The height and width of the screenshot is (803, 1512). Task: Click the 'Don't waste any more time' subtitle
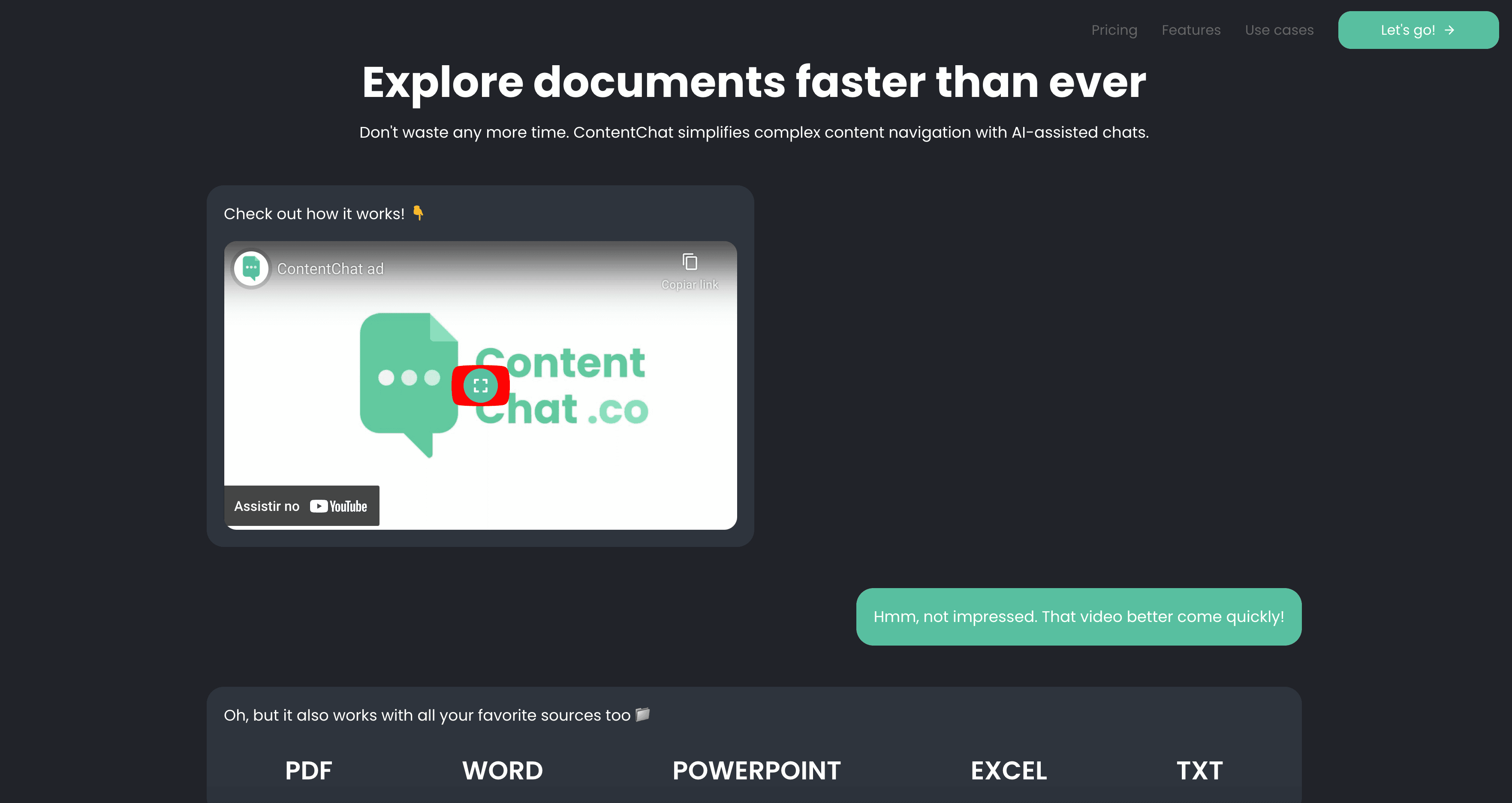point(754,133)
